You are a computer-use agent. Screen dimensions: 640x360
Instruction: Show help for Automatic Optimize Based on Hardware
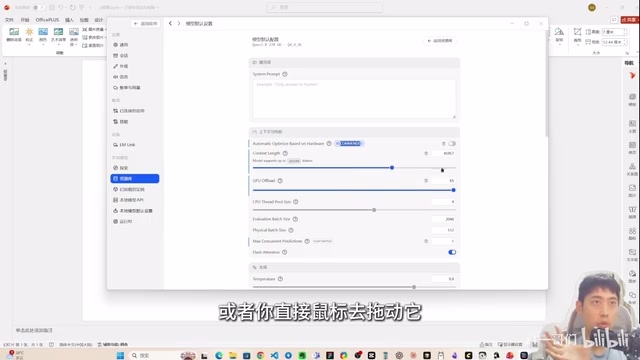pyautogui.click(x=329, y=144)
